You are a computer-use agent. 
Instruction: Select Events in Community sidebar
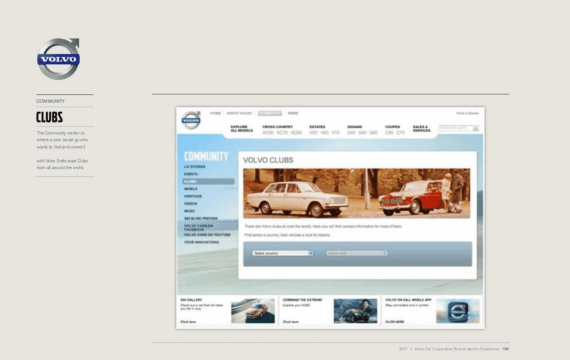[x=191, y=174]
